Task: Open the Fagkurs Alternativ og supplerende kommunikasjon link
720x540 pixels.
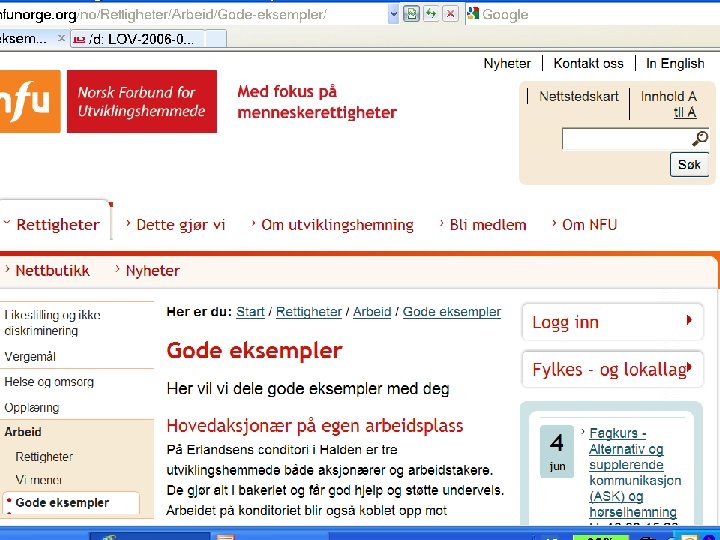Action: click(635, 472)
